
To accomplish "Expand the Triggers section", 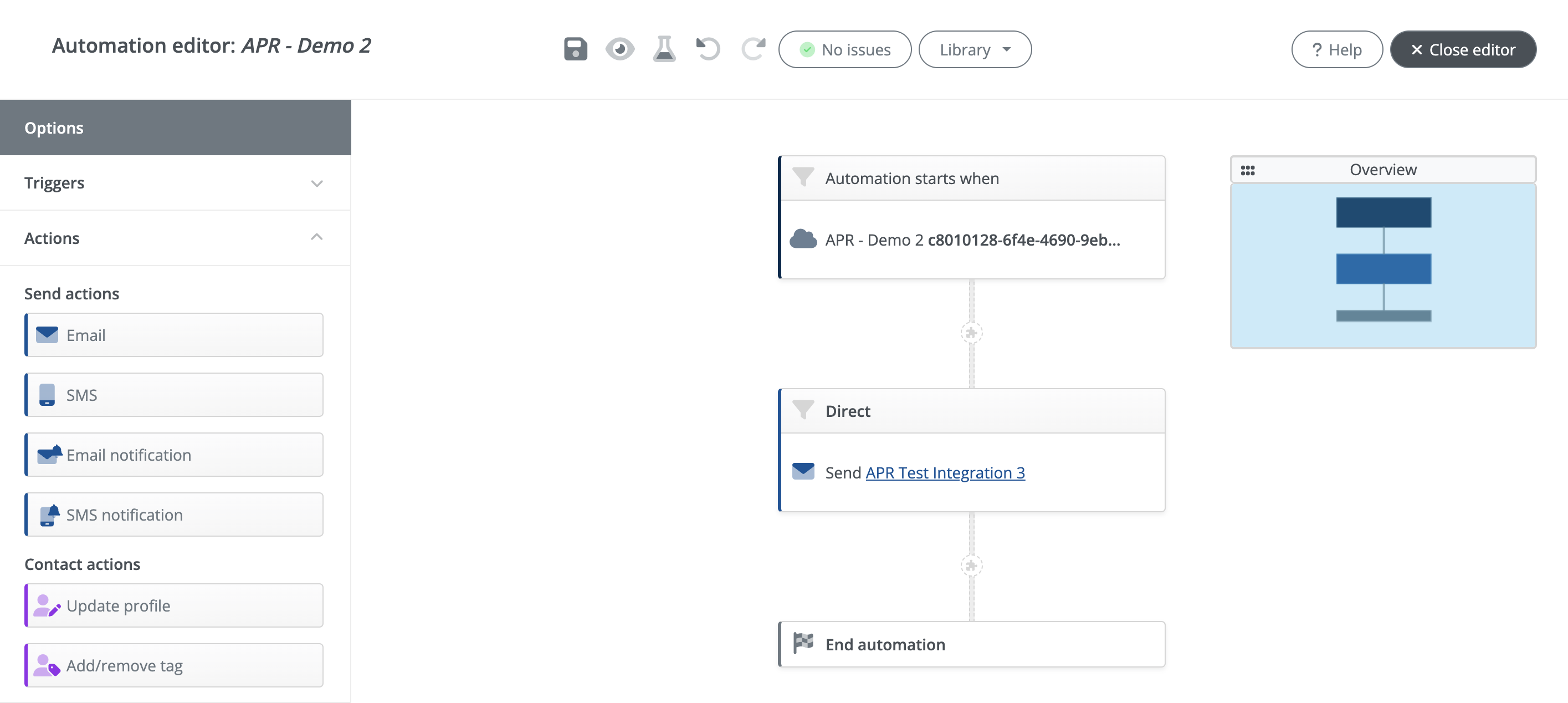I will [x=175, y=183].
